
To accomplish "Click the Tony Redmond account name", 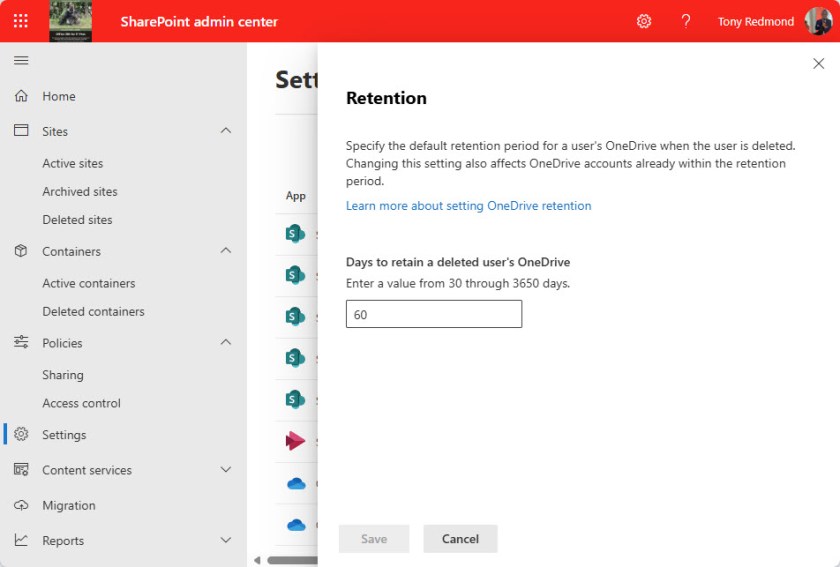I will click(755, 22).
